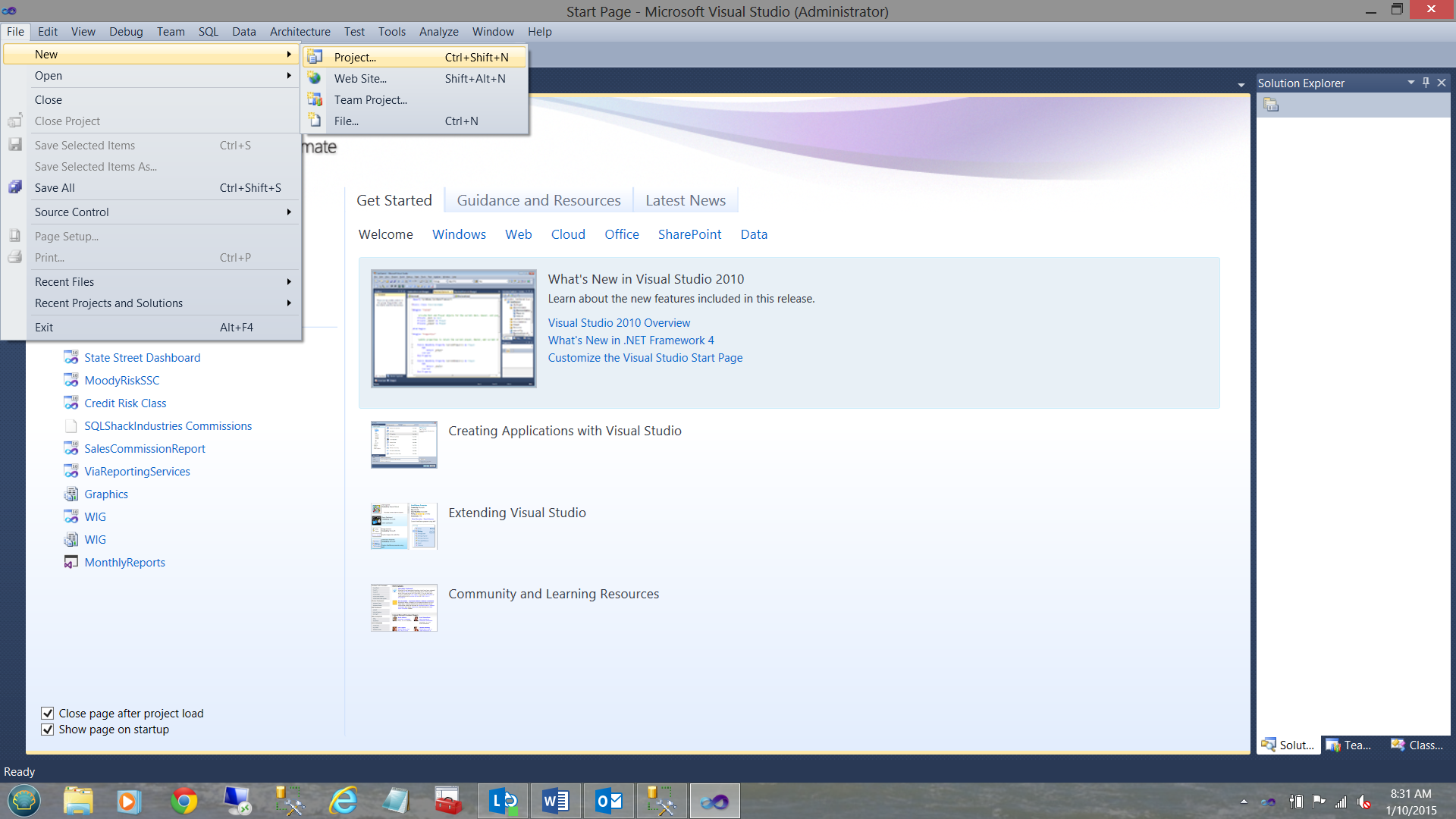Switch to Guidance and Resources tab
This screenshot has width=1456, height=819.
tap(538, 200)
